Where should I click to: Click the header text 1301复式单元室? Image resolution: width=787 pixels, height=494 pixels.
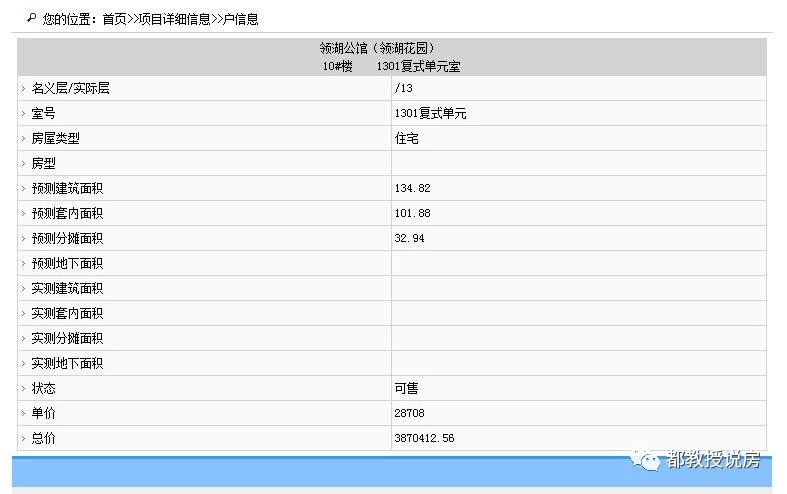pos(418,66)
